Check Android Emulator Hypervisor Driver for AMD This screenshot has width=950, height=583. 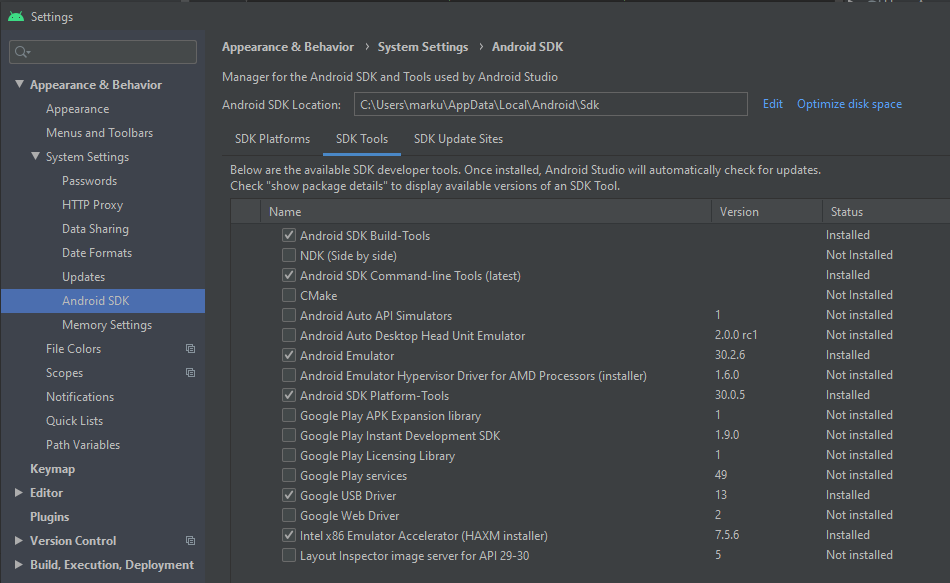pyautogui.click(x=289, y=375)
